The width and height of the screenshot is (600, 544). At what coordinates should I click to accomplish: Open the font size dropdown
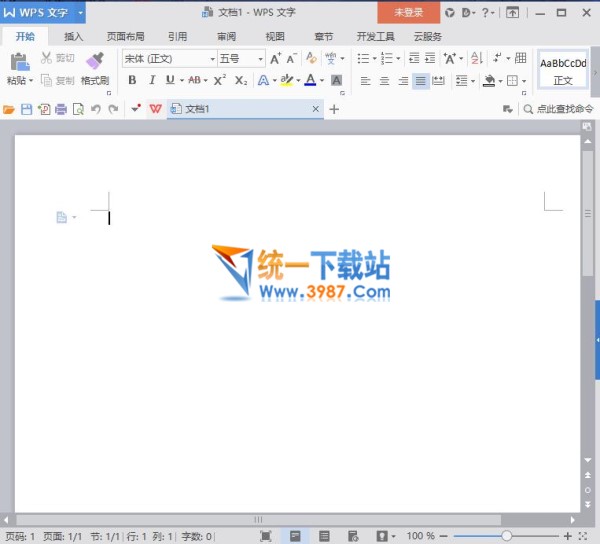click(x=261, y=59)
